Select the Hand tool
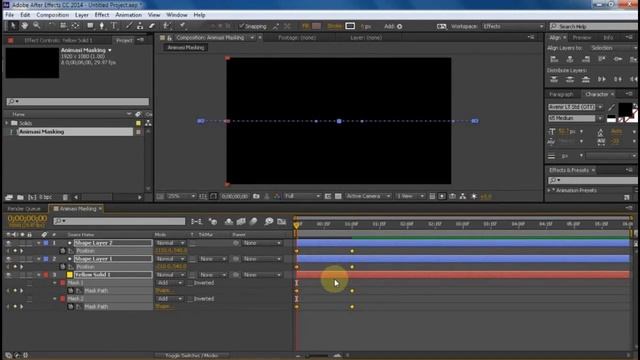This screenshot has height=360, width=640. tap(24, 26)
